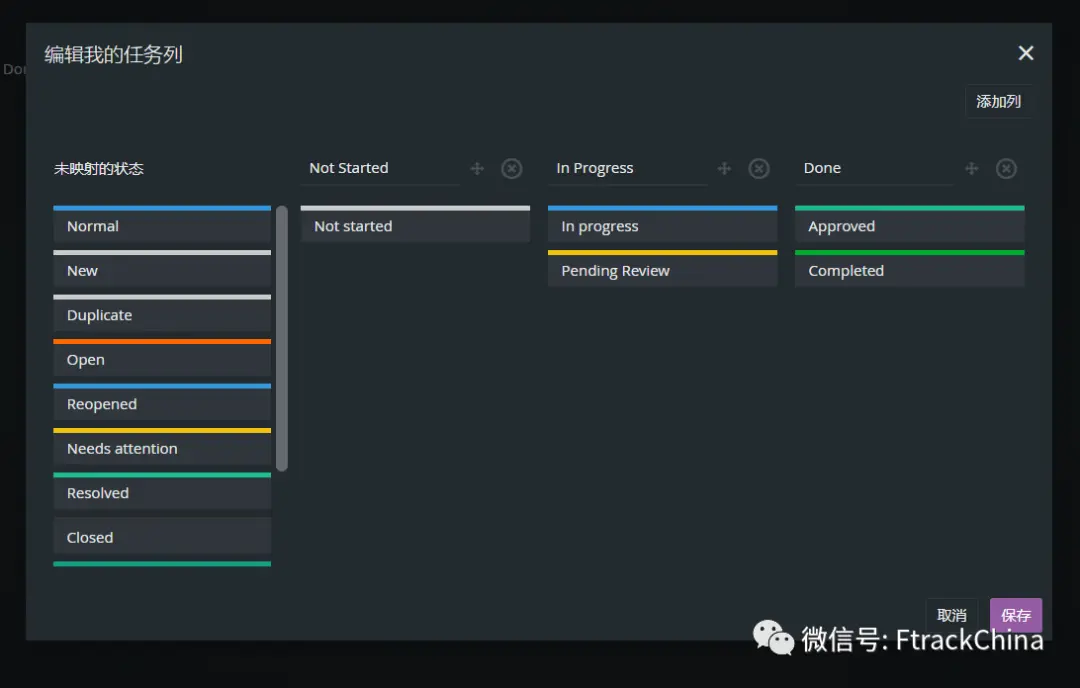
Task: Click the 取消 cancel button
Action: click(952, 615)
